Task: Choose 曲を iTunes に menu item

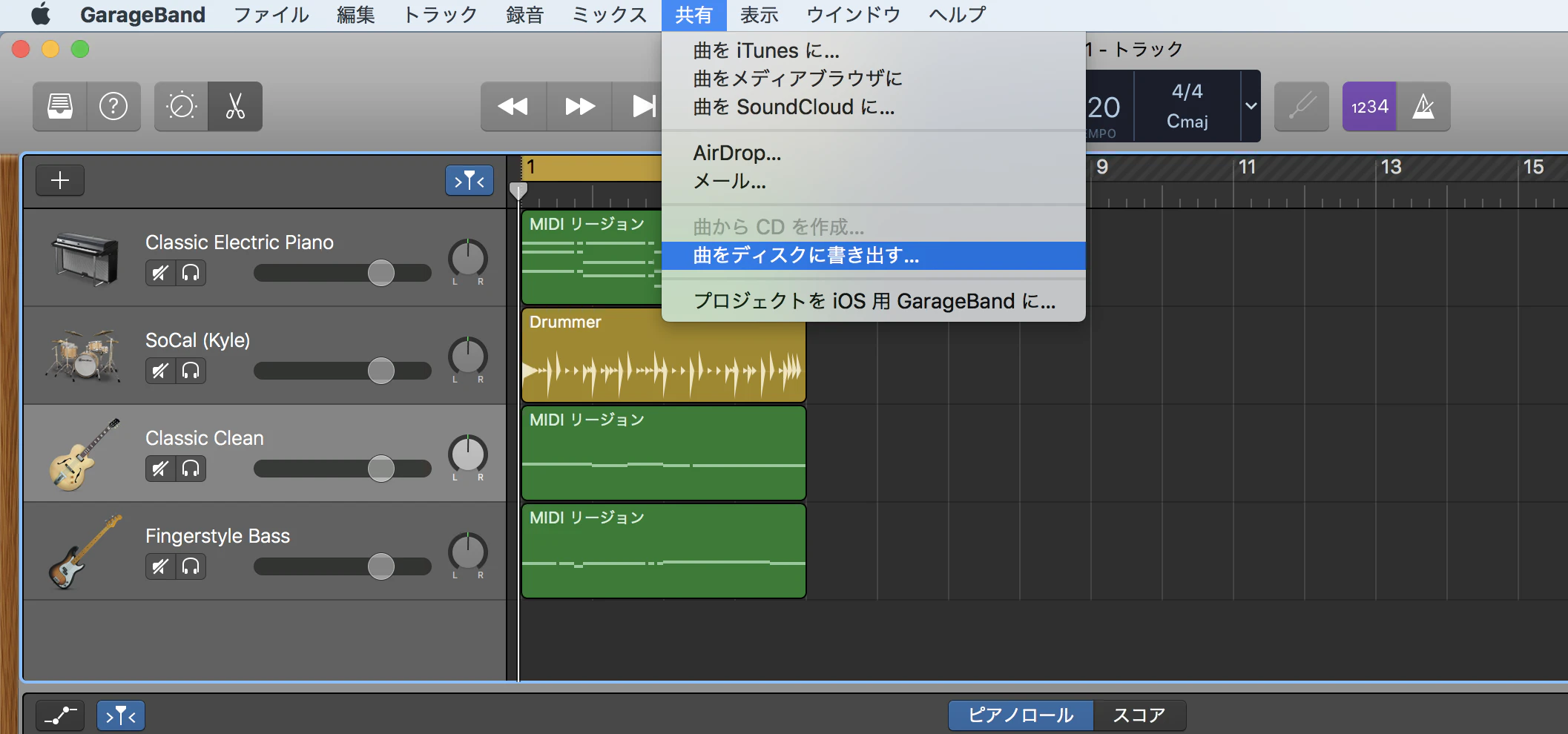Action: coord(874,50)
